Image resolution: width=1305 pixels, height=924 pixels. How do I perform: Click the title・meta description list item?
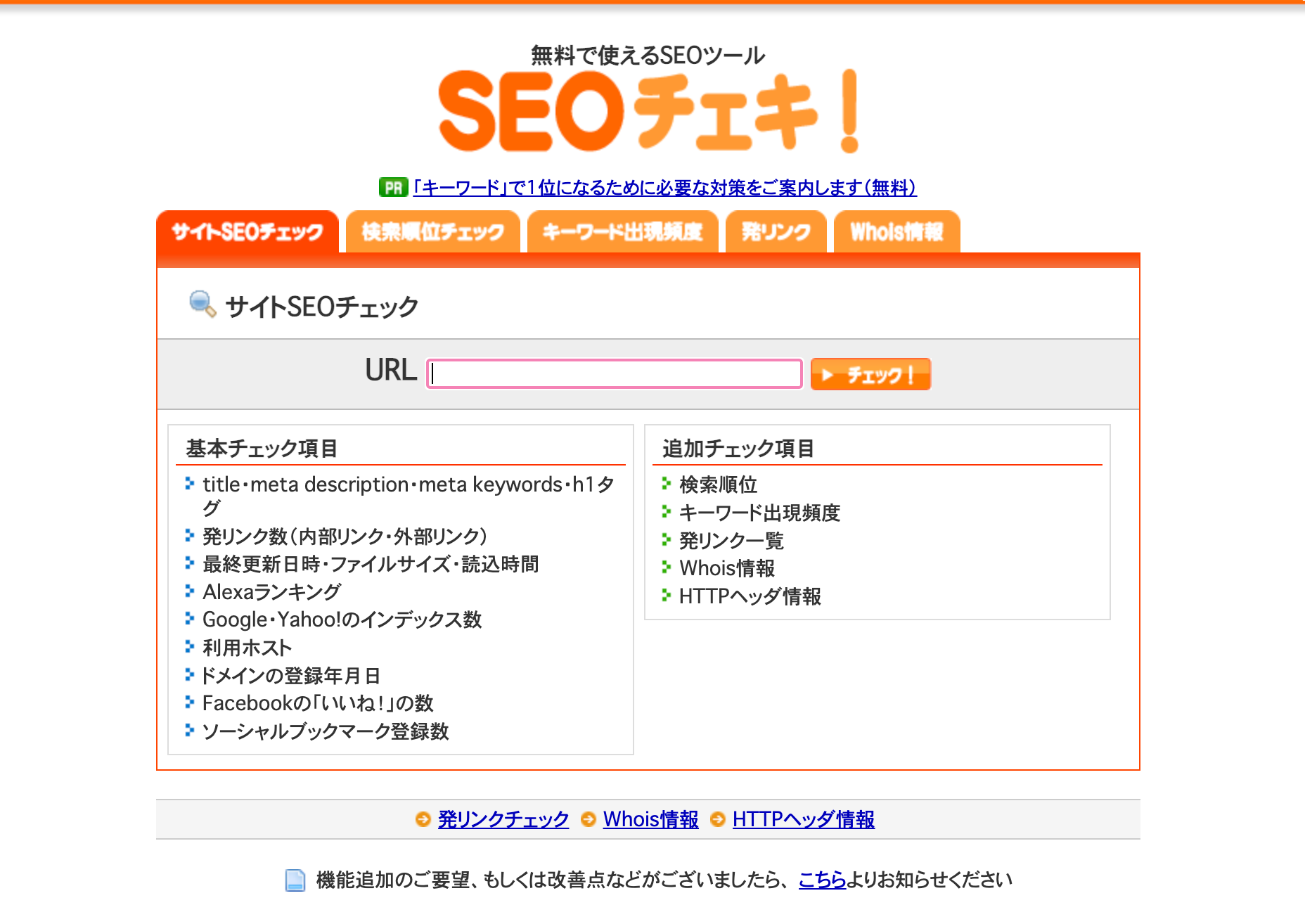(409, 496)
